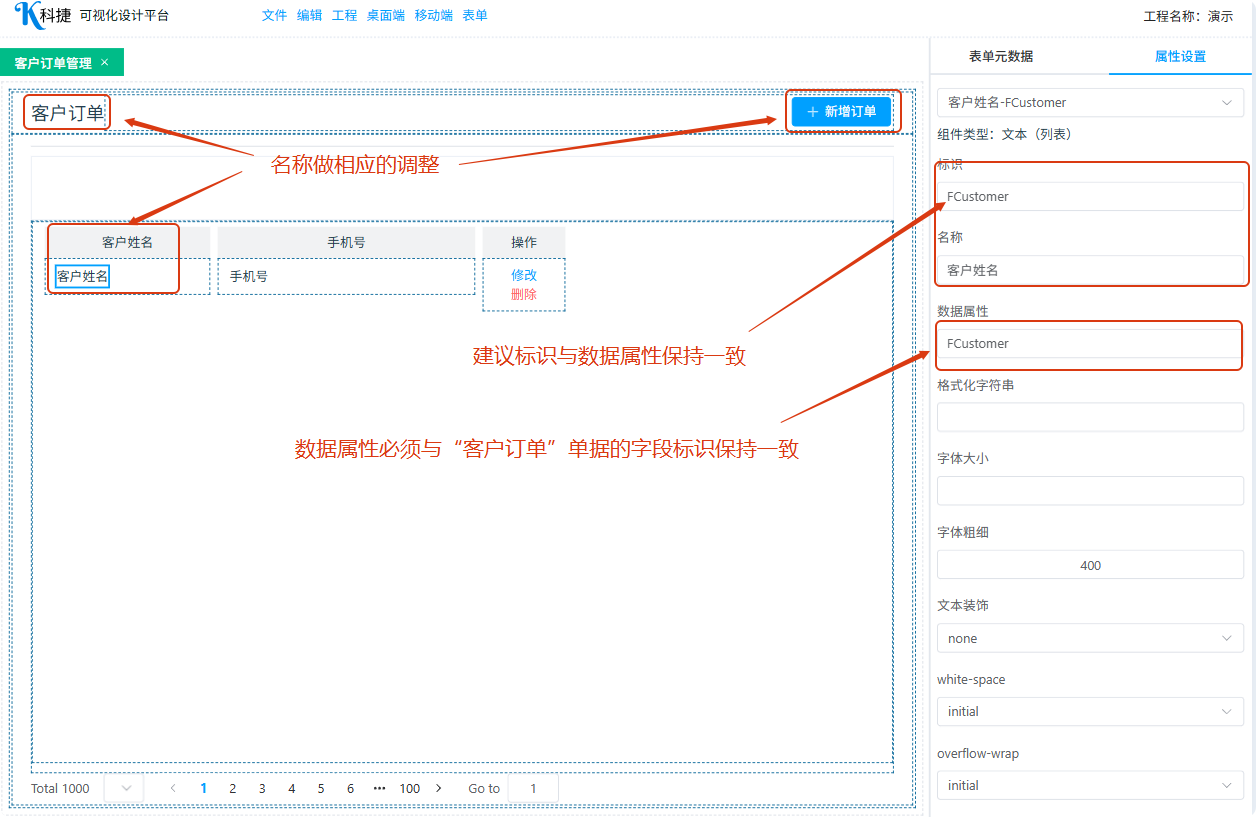Open the page size dropdown beside Total 1000
1256x817 pixels.
pos(124,788)
